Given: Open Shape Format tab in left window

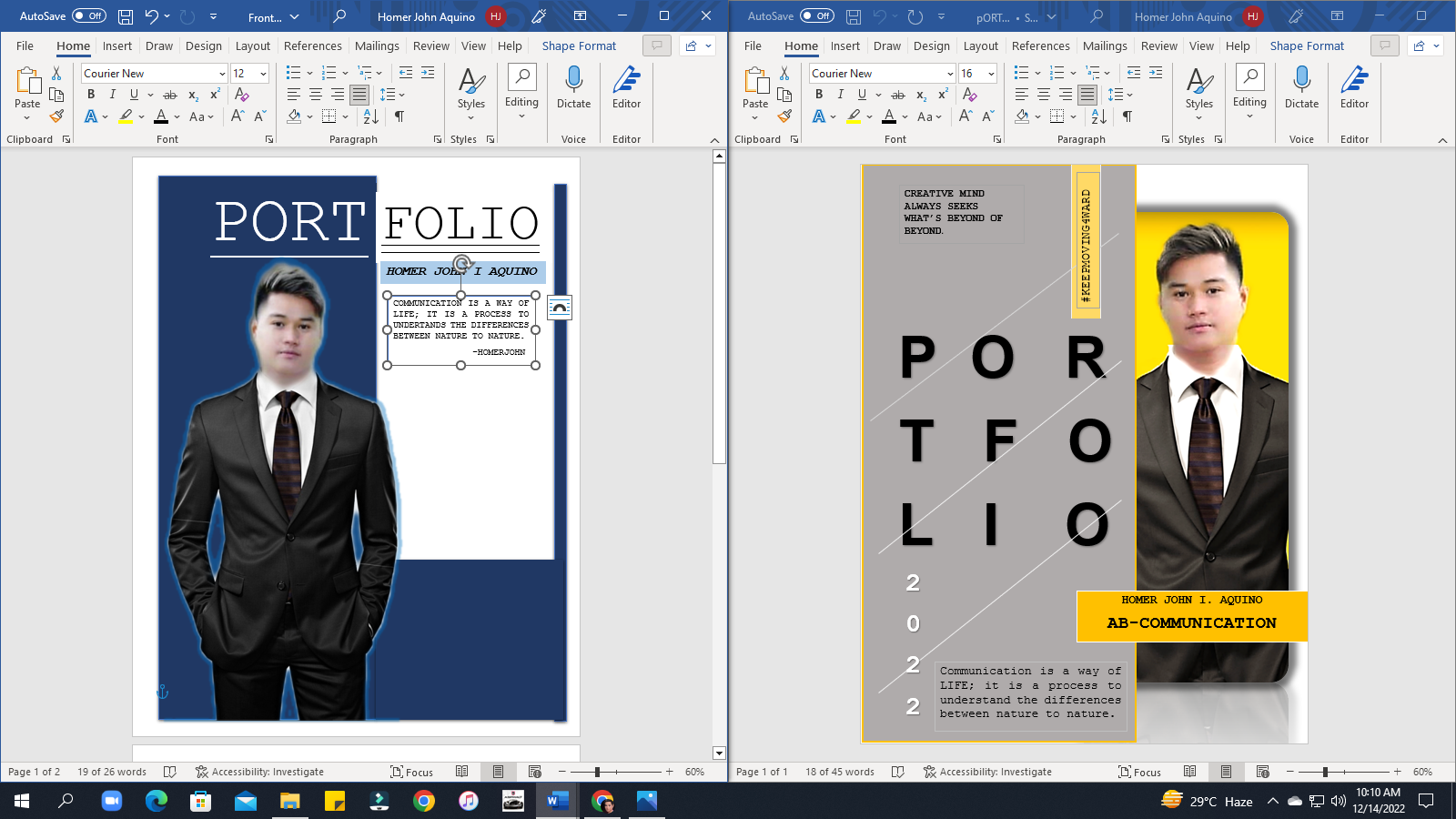Looking at the screenshot, I should pyautogui.click(x=579, y=46).
